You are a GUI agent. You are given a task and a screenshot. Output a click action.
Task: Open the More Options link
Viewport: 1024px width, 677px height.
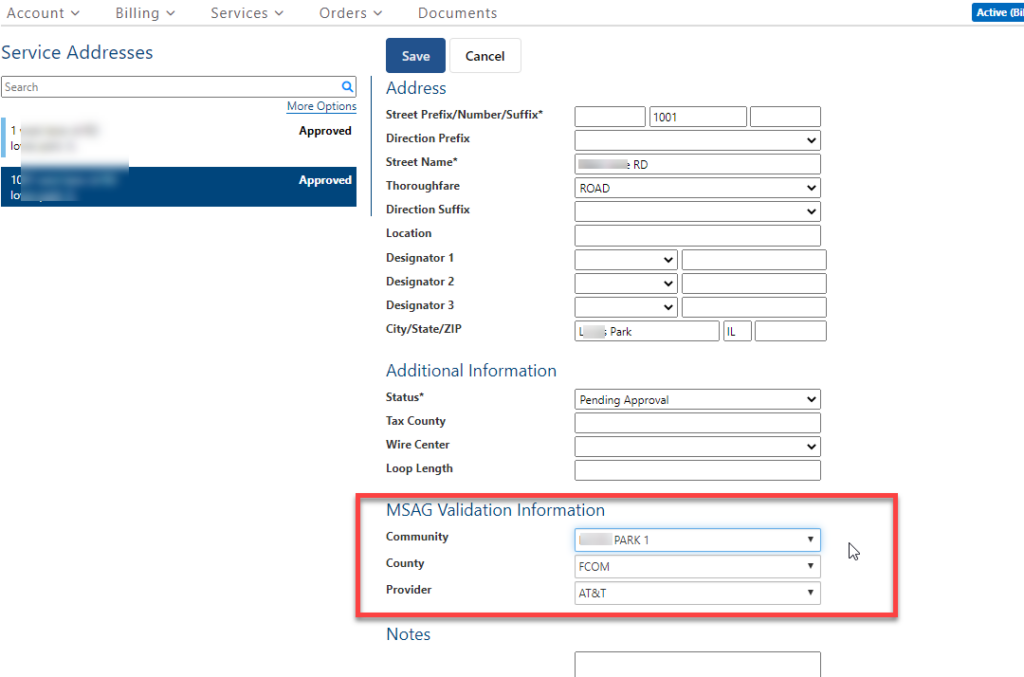[x=321, y=106]
